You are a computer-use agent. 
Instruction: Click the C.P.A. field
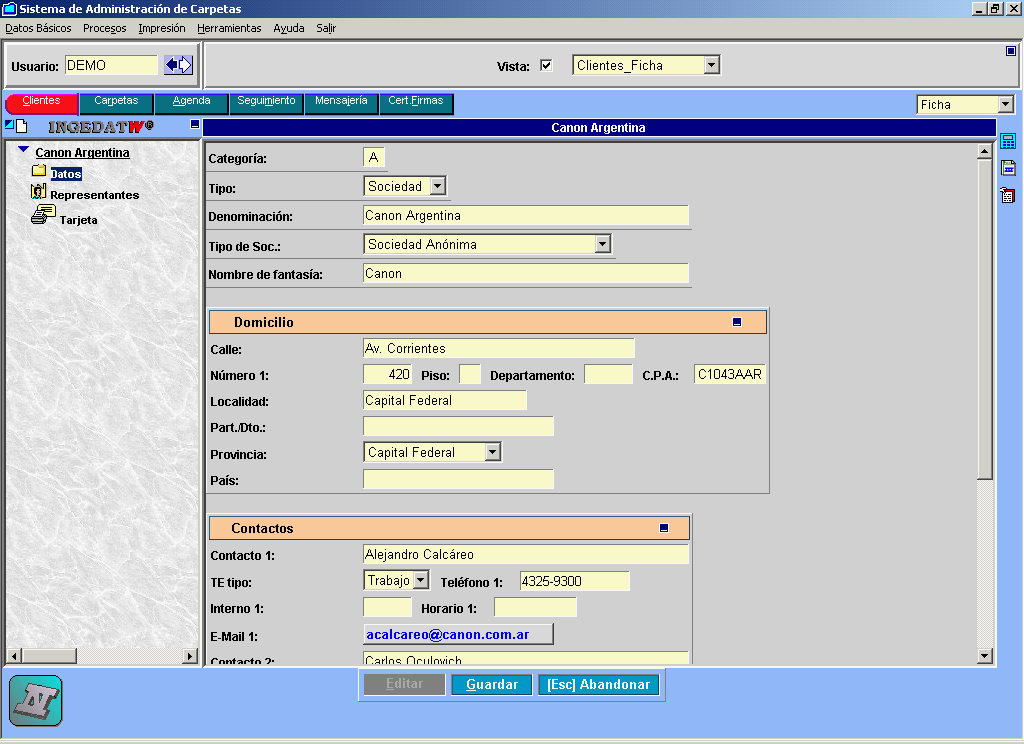pyautogui.click(x=729, y=374)
